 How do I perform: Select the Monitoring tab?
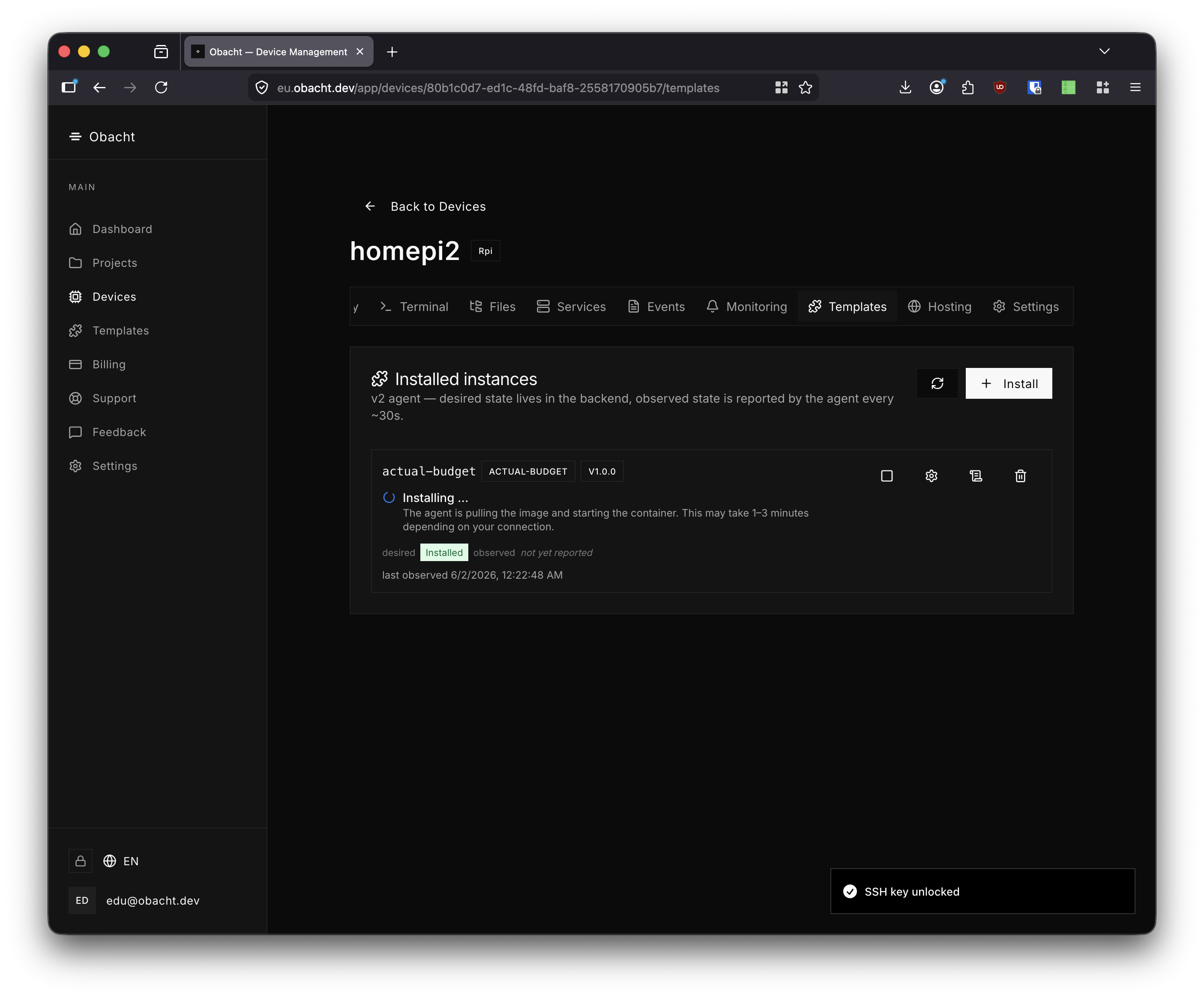[x=746, y=307]
